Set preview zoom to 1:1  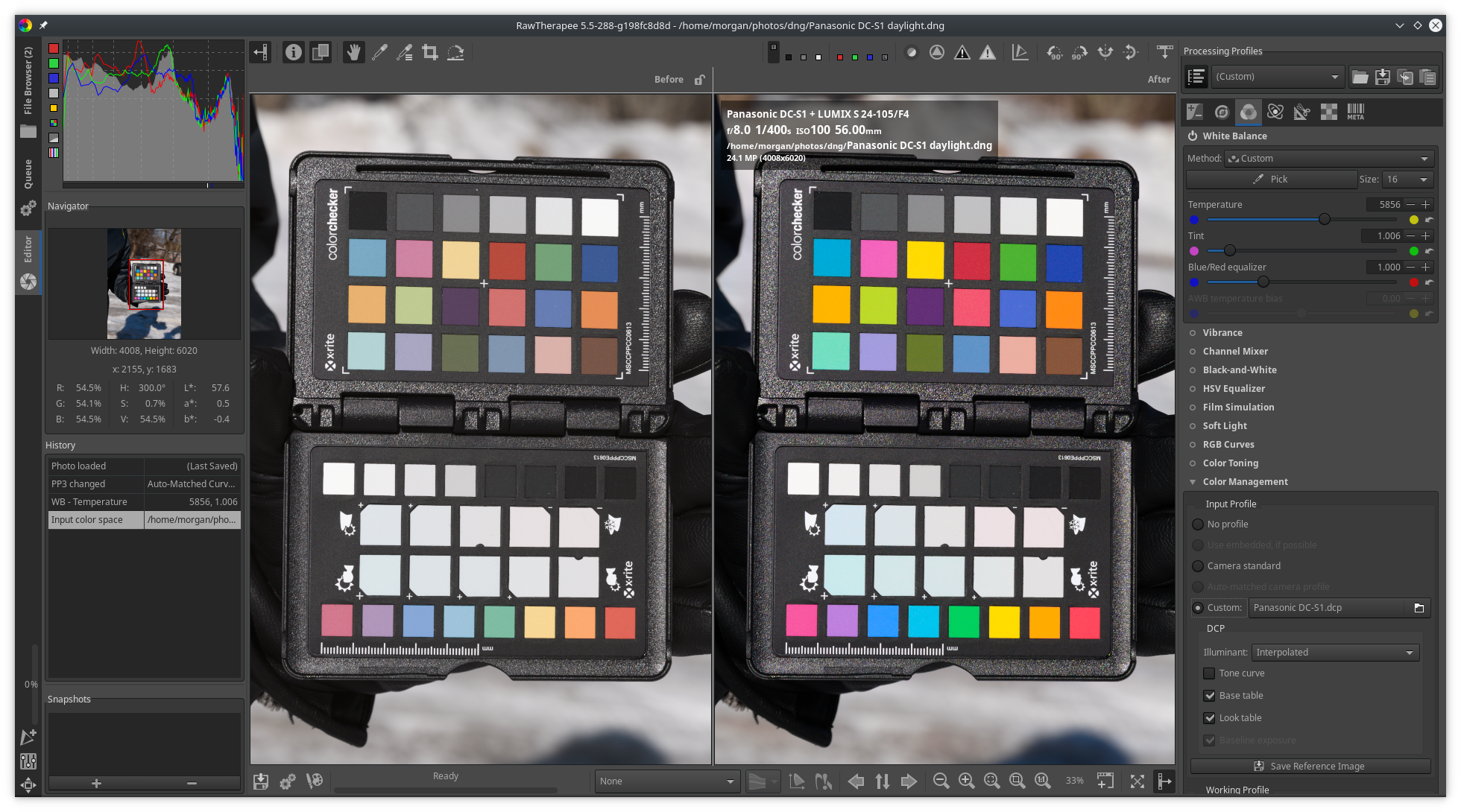pyautogui.click(x=1043, y=781)
